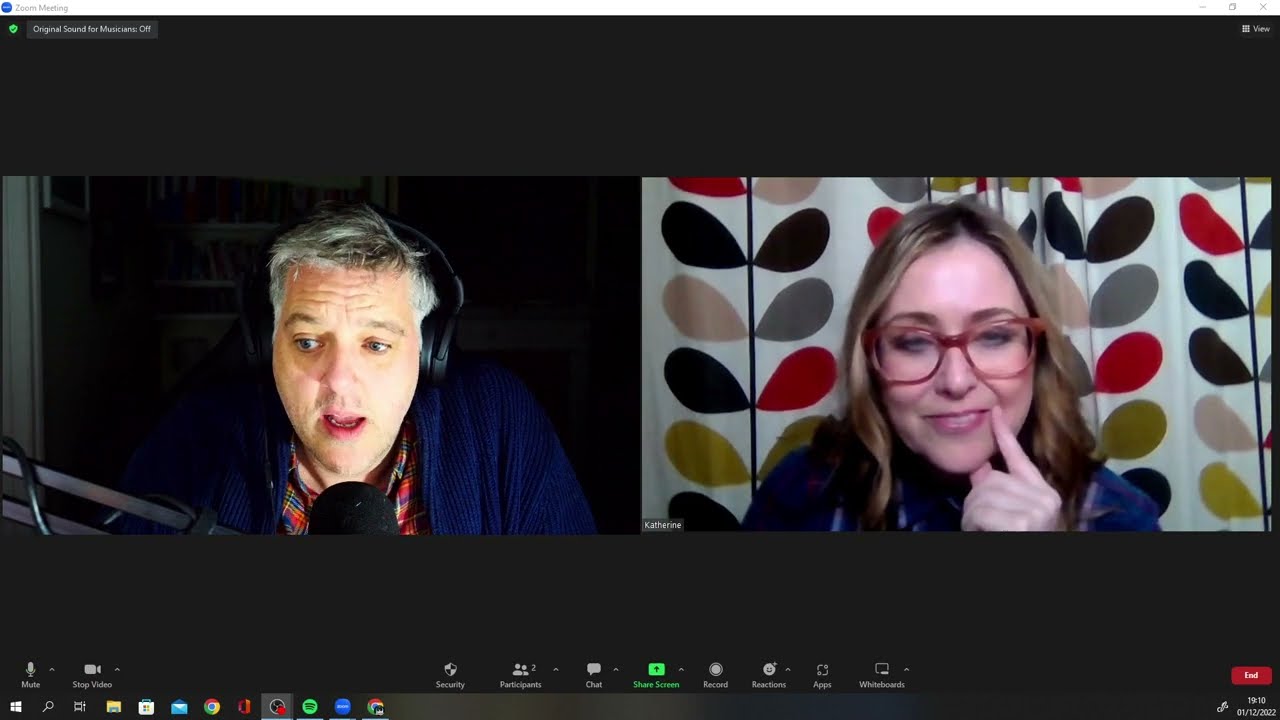This screenshot has height=720, width=1280.
Task: Open Microsoft Office from taskbar
Action: (244, 707)
